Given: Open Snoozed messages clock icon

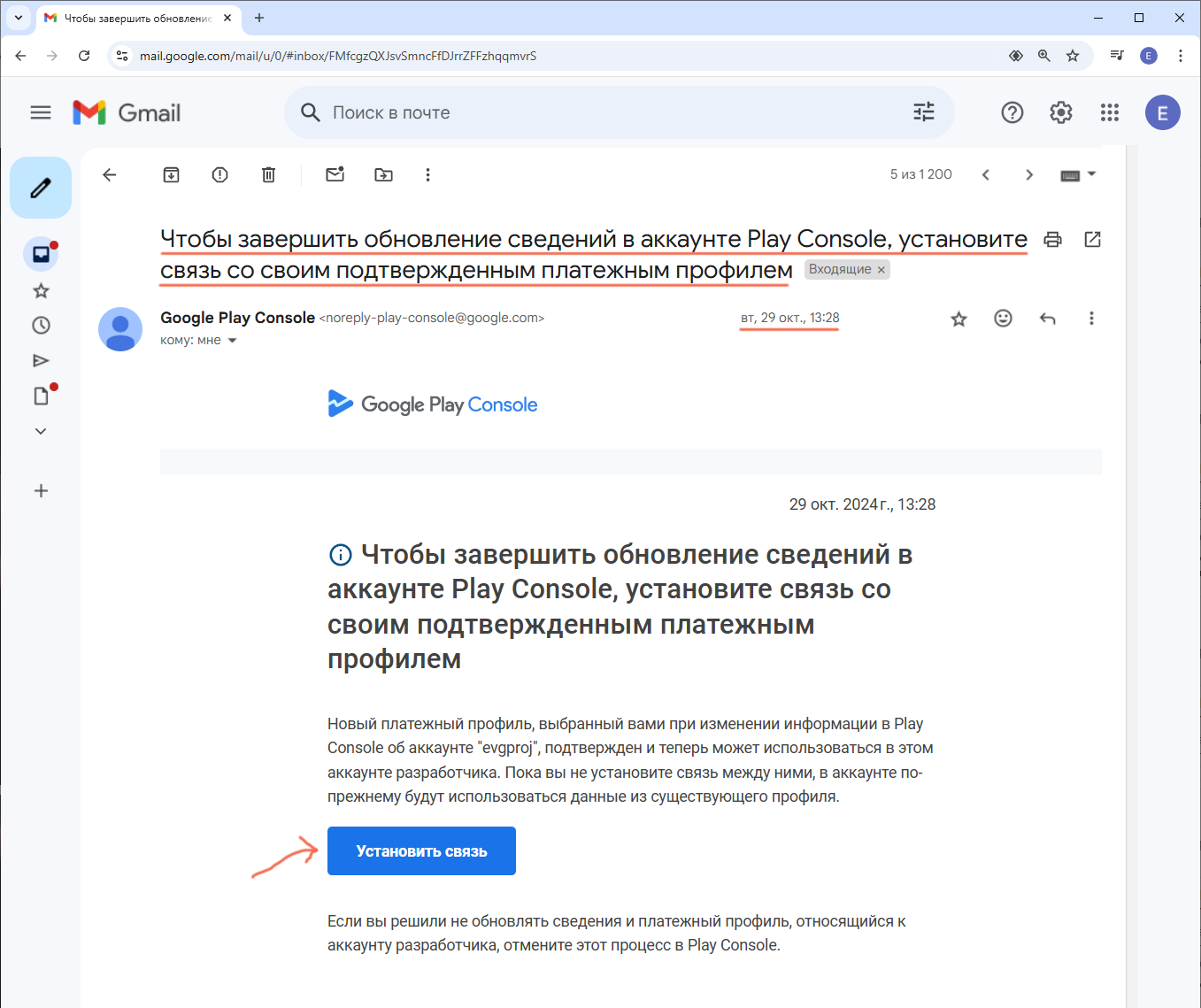Looking at the screenshot, I should (x=41, y=326).
